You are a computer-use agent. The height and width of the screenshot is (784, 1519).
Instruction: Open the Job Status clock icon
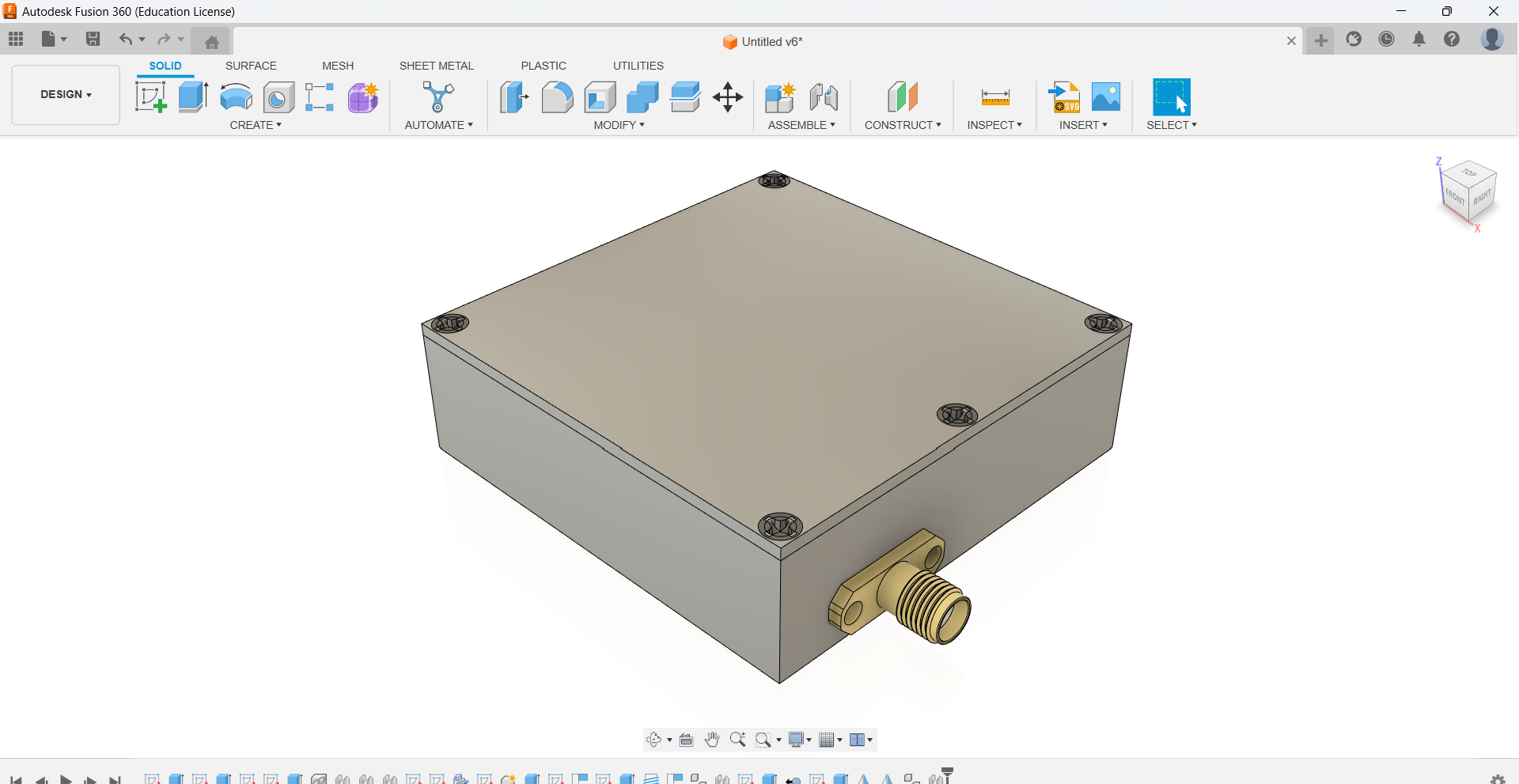1386,39
